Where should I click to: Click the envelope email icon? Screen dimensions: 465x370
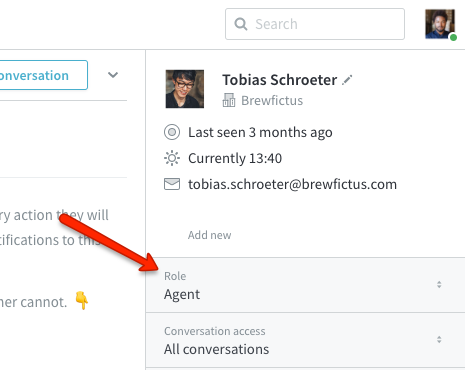point(172,184)
